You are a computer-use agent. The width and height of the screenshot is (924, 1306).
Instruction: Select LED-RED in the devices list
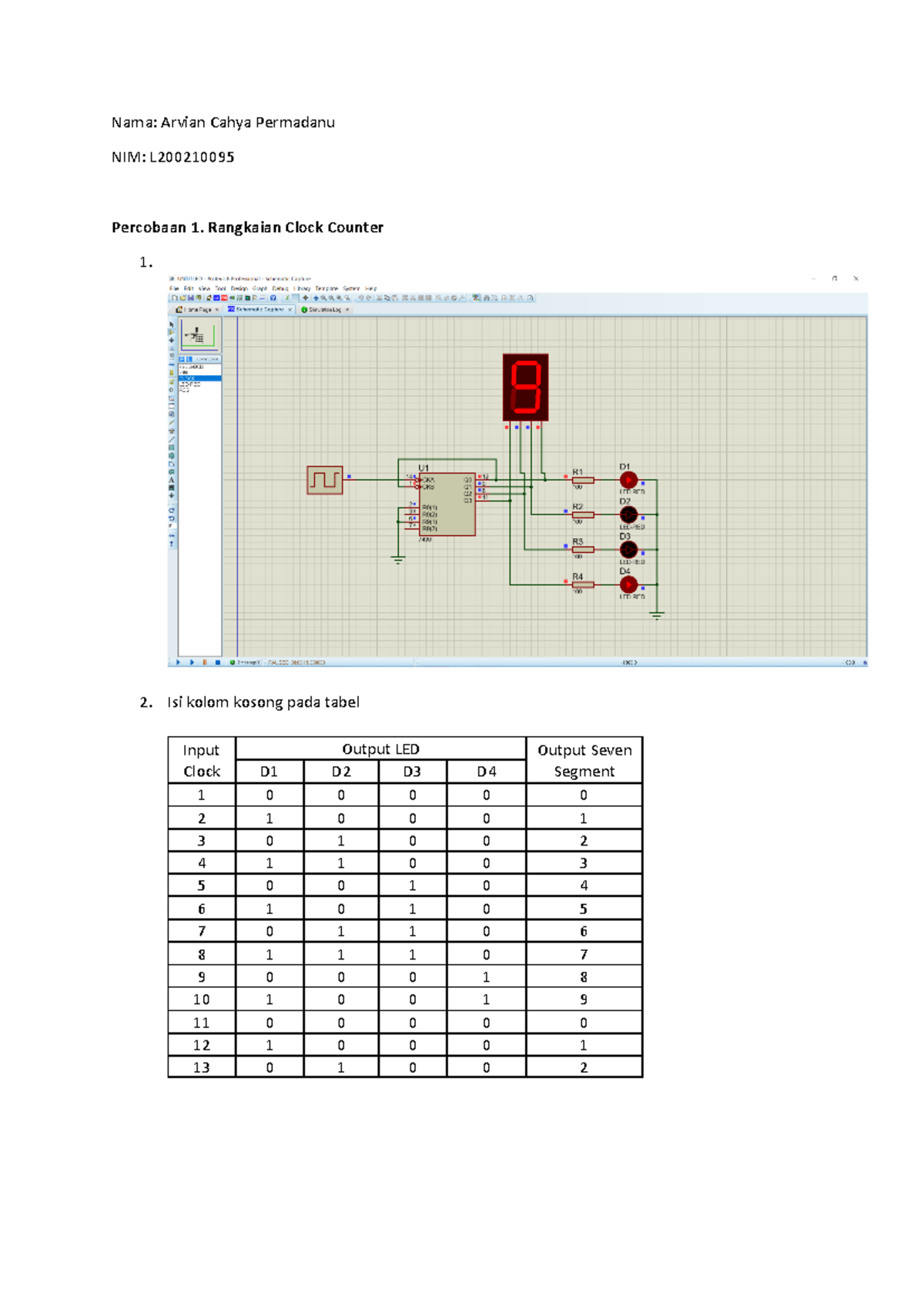point(190,384)
